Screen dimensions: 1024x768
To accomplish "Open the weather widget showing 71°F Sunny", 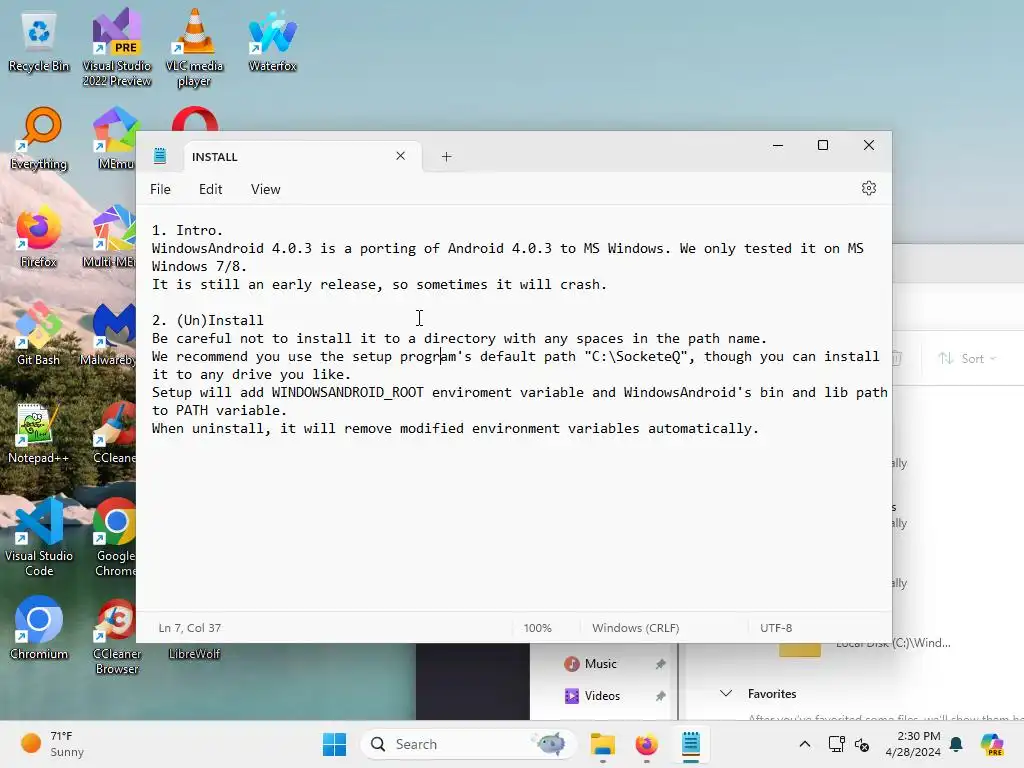I will coord(52,744).
